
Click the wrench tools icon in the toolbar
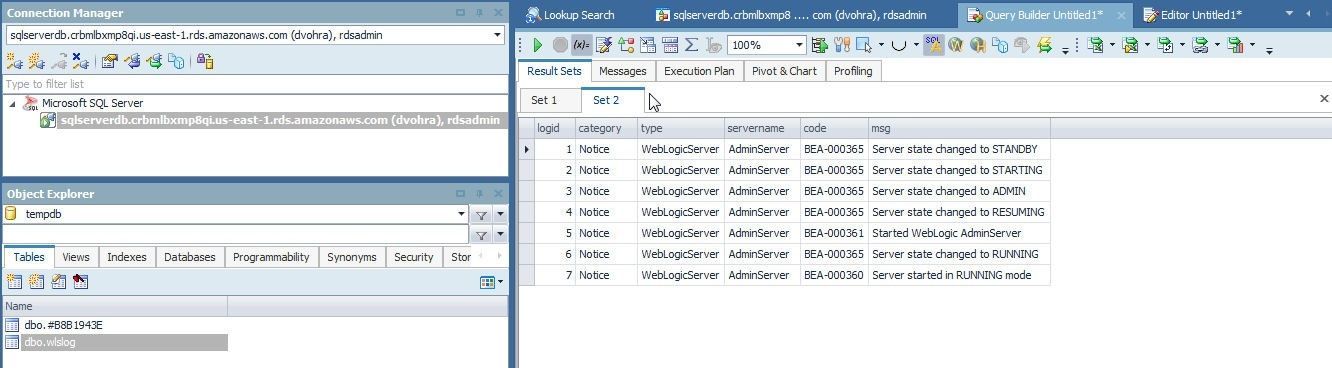842,45
